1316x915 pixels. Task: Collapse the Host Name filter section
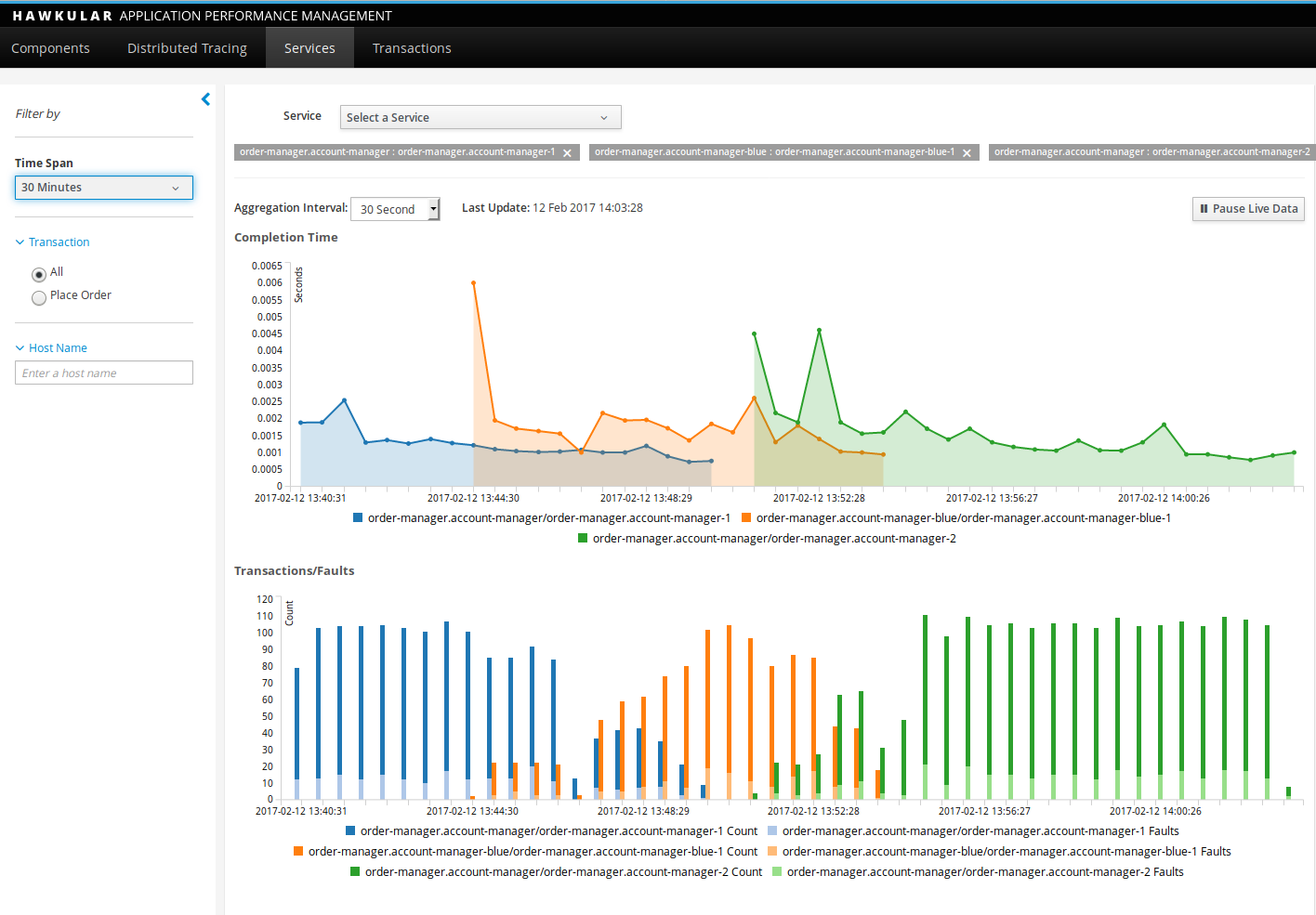click(x=51, y=348)
